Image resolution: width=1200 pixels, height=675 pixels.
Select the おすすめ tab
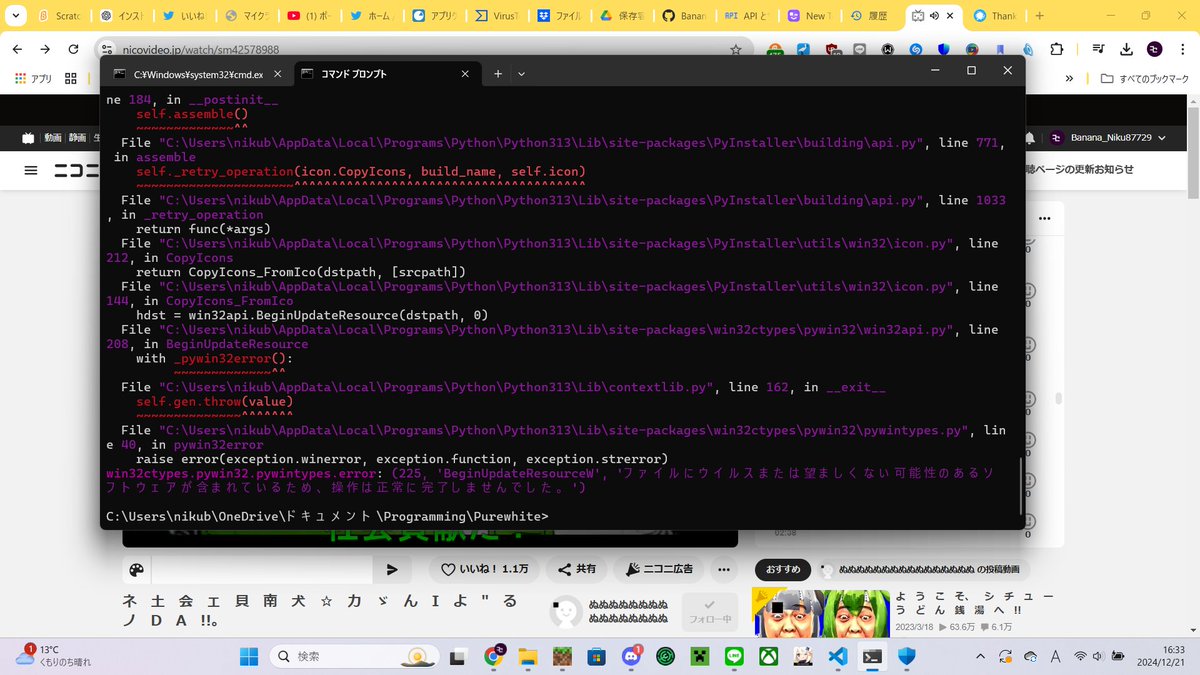[x=783, y=569]
